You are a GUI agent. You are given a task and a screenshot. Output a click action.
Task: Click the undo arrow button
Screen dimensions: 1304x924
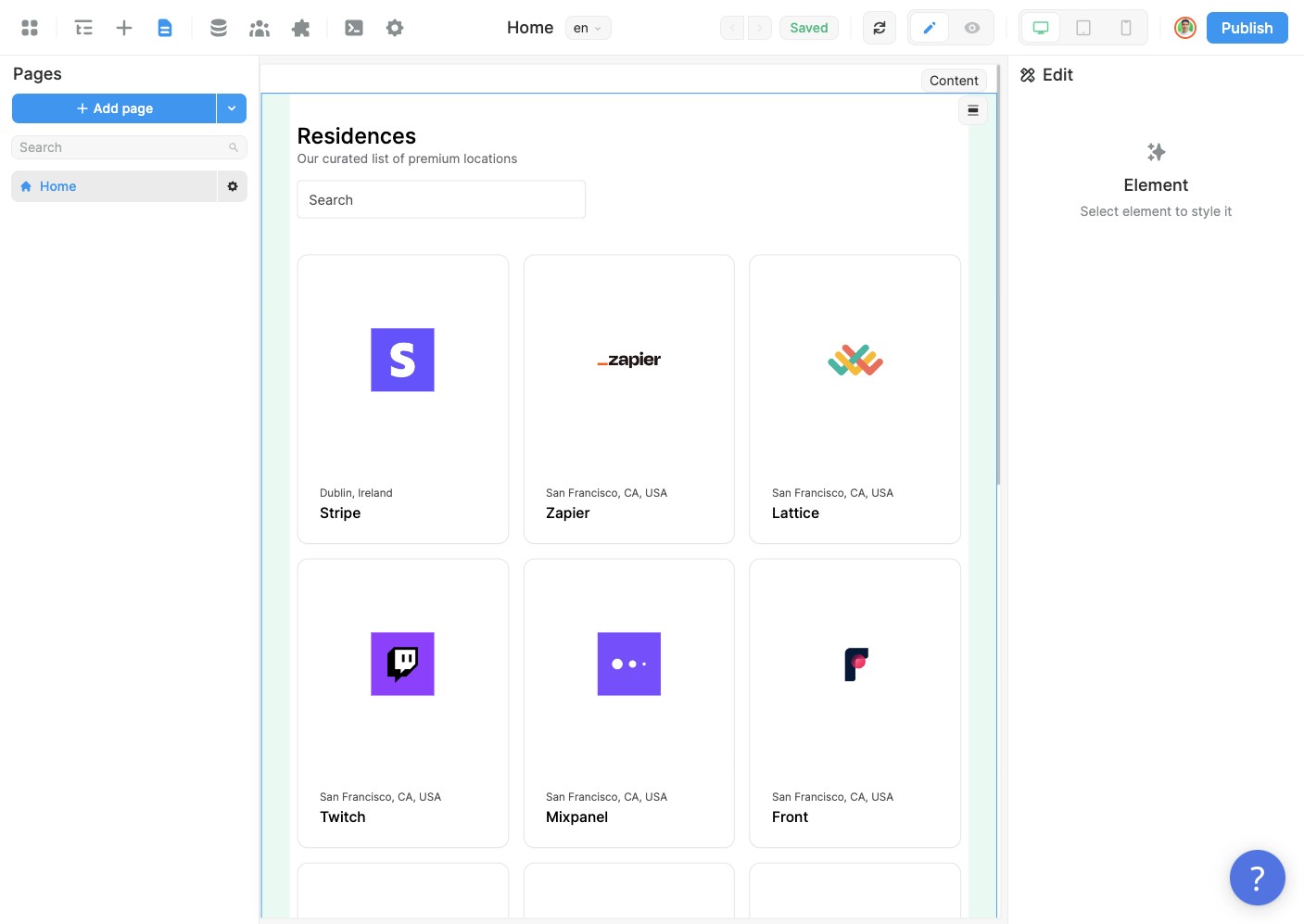(732, 28)
